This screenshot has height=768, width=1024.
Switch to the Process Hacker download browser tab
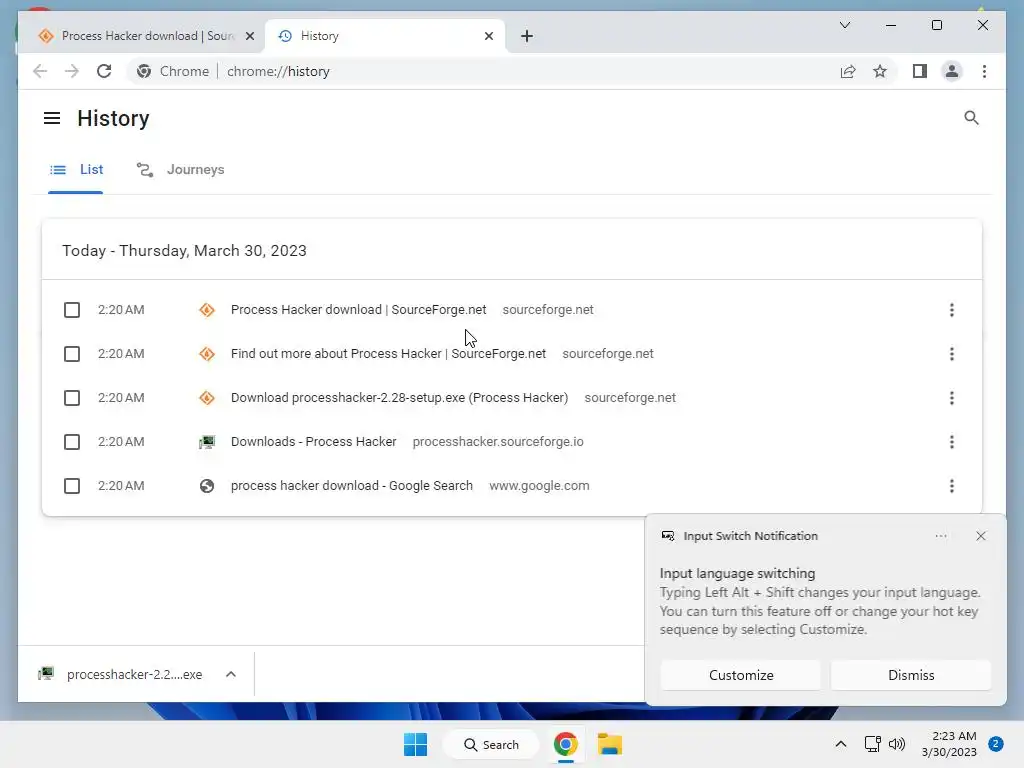(x=140, y=36)
